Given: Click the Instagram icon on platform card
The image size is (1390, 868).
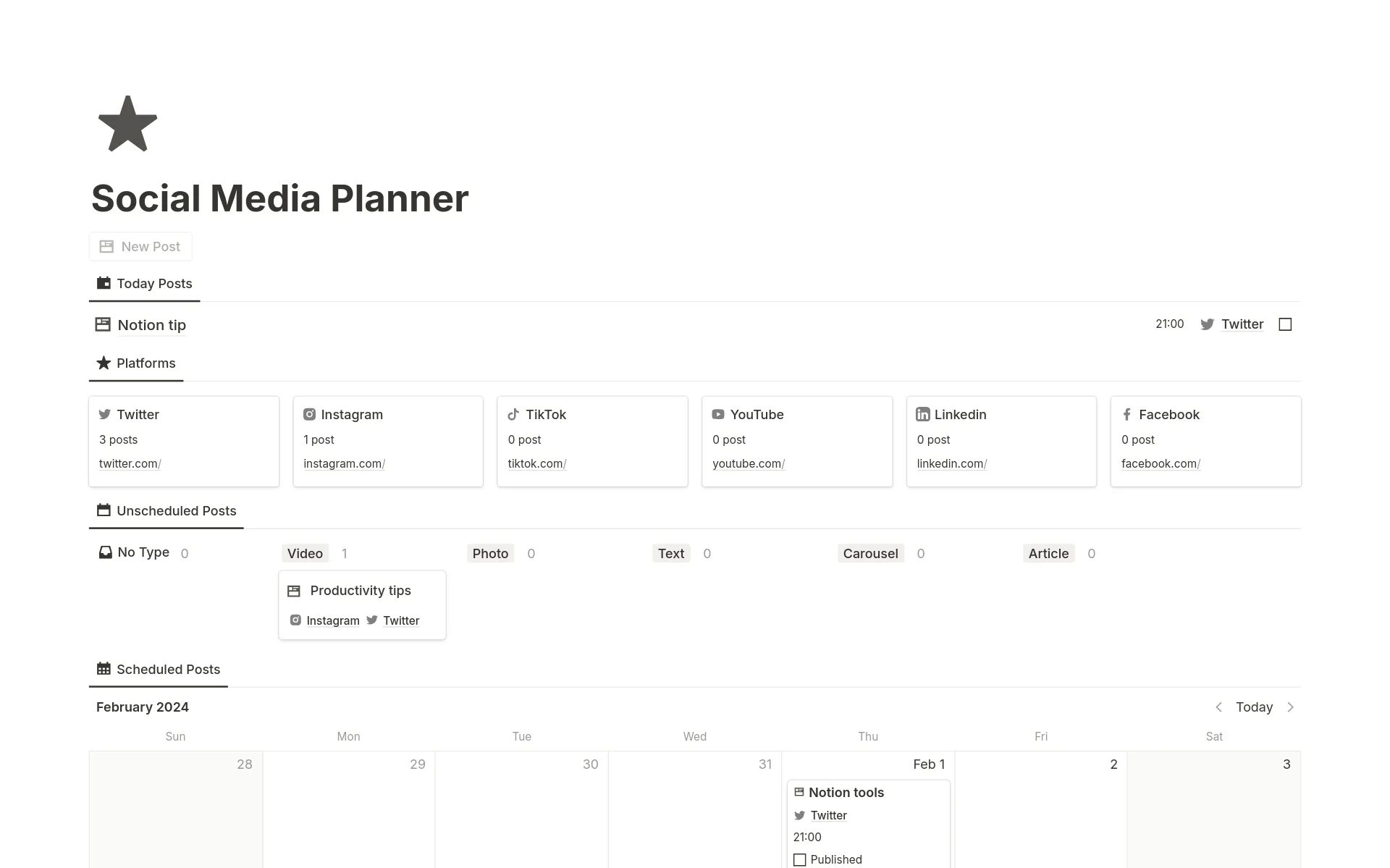Looking at the screenshot, I should point(309,414).
